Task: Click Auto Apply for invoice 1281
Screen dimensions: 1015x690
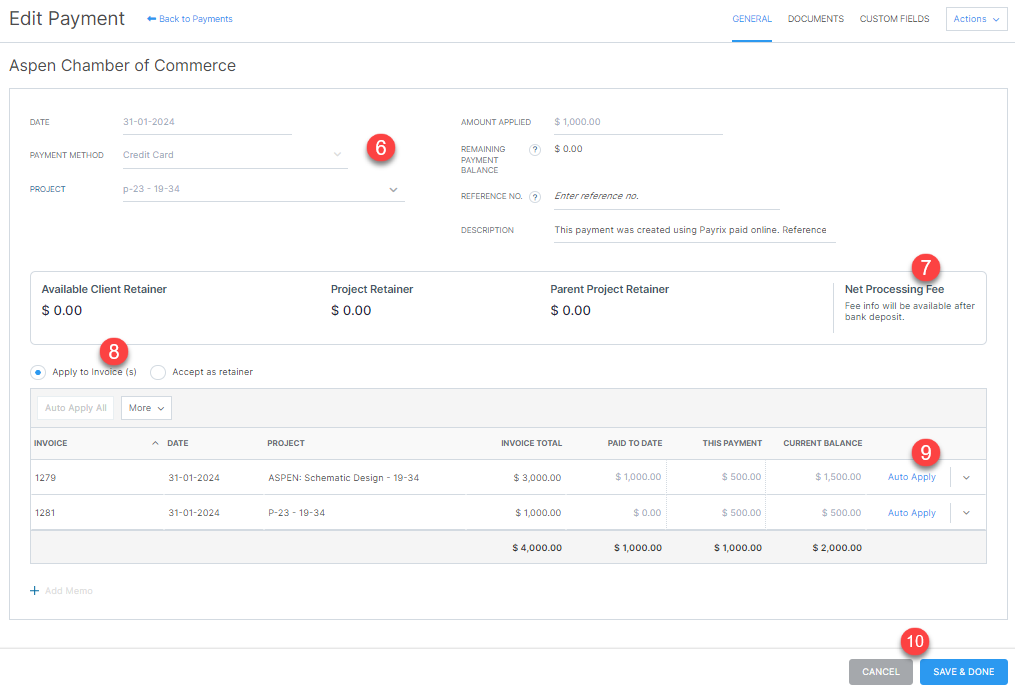Action: [911, 512]
